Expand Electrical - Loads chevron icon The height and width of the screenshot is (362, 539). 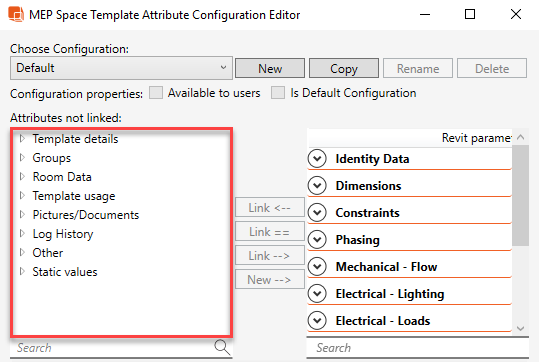pos(317,321)
